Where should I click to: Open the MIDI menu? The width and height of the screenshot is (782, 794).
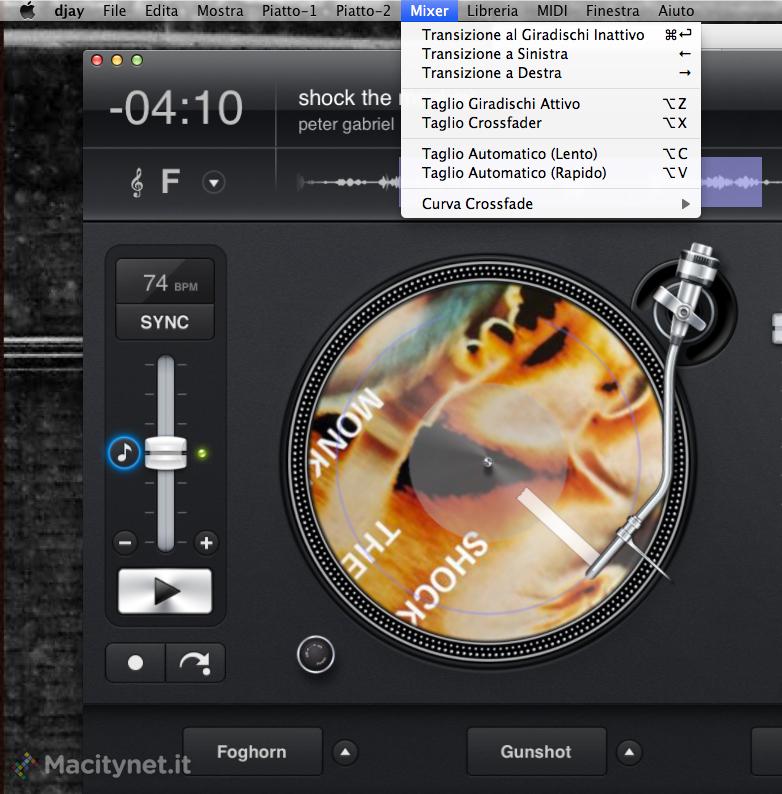point(552,11)
